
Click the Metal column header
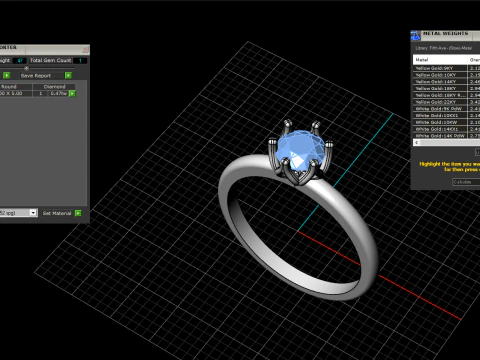(440, 60)
